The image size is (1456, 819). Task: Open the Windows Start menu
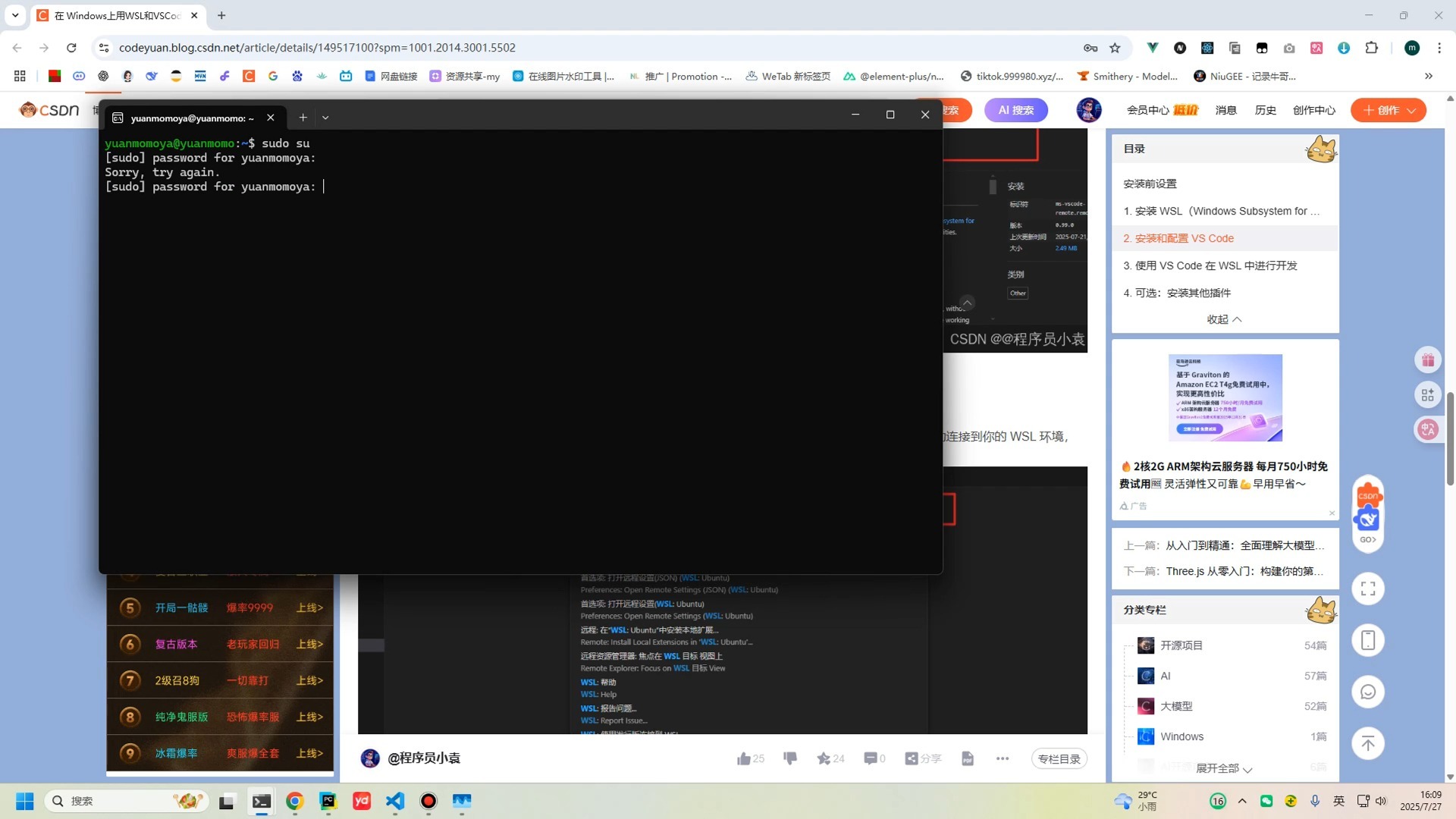pyautogui.click(x=24, y=801)
